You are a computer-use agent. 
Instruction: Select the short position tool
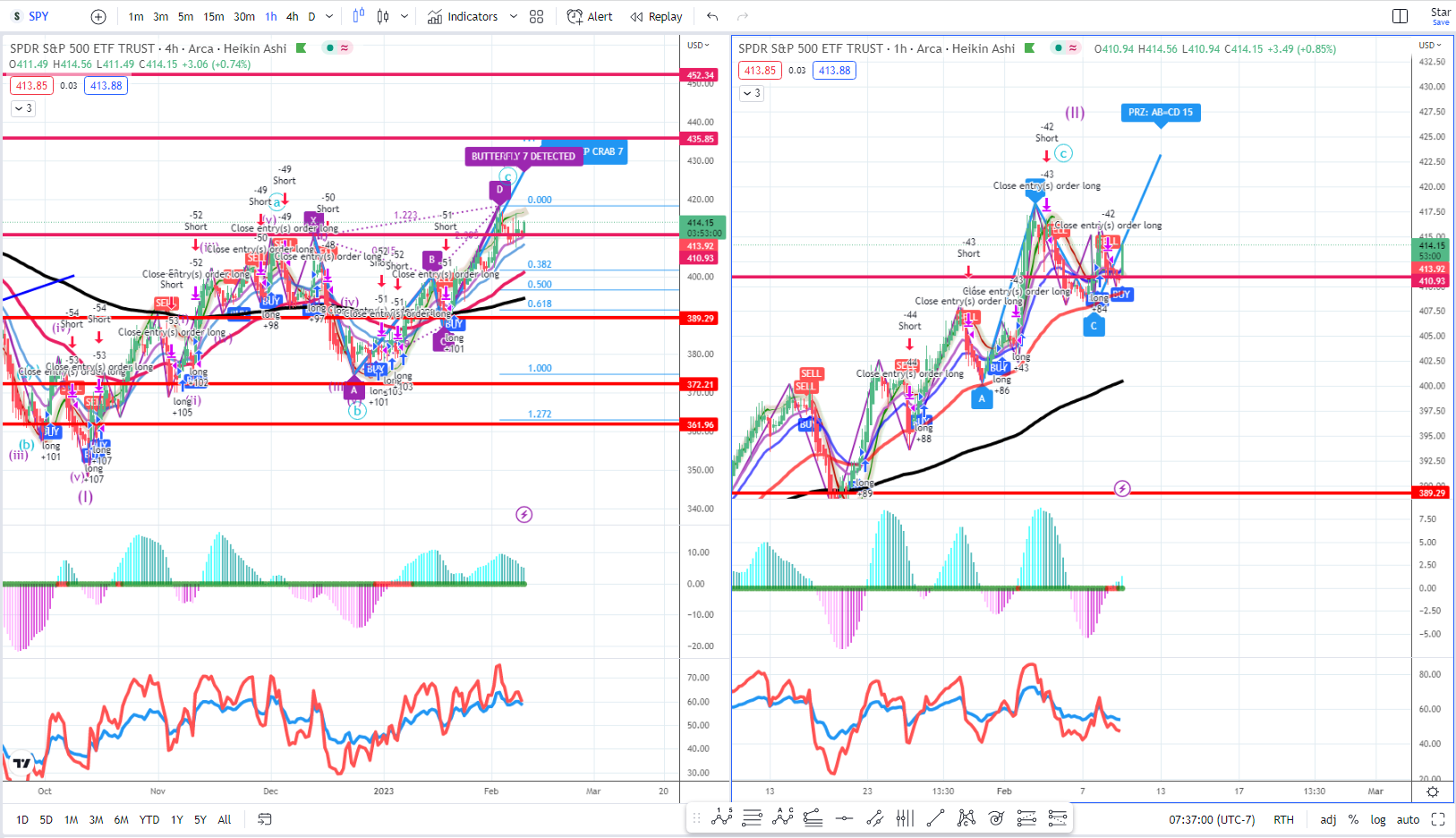tap(1057, 817)
